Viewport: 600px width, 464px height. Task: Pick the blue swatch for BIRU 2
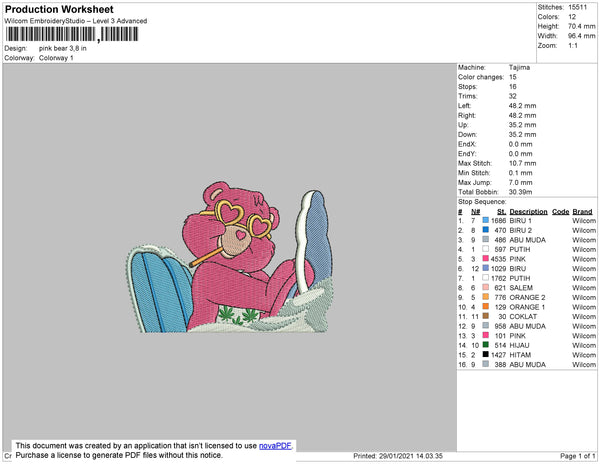486,230
